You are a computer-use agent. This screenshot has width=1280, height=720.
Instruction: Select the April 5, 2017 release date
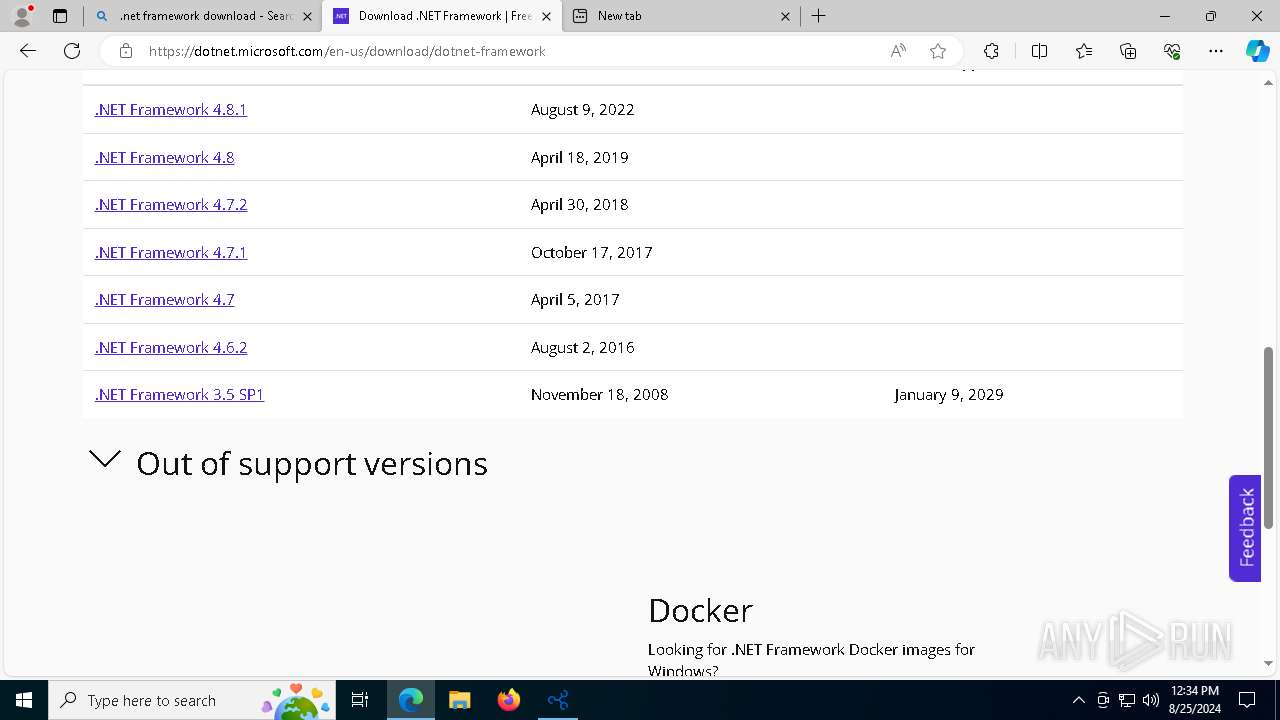[575, 300]
